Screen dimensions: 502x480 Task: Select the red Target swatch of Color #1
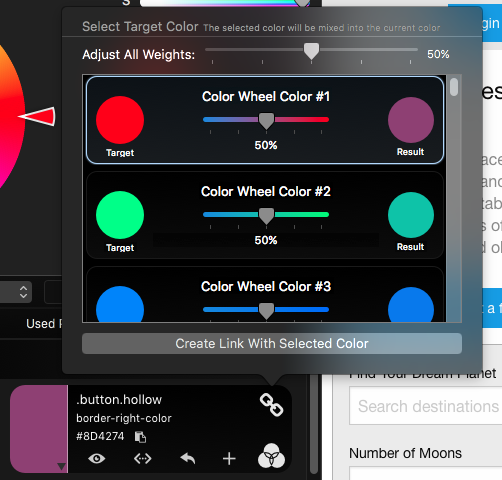120,120
